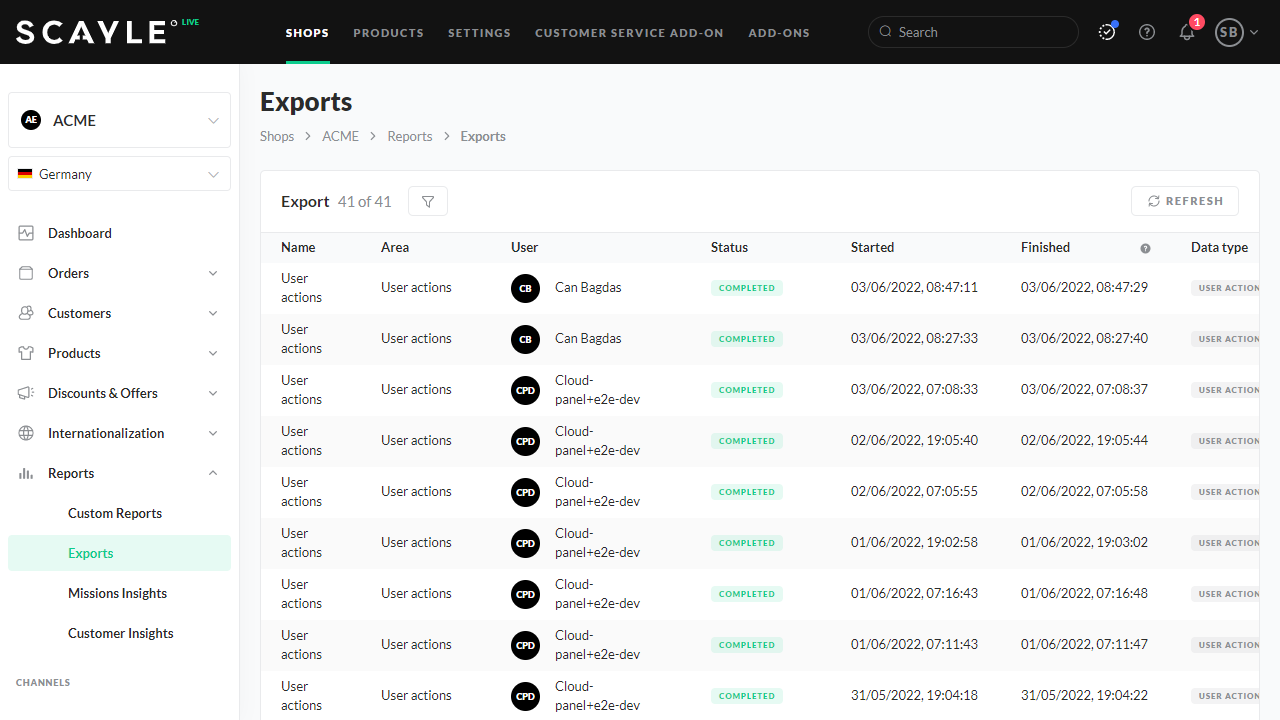Click the Finished column info icon
The image size is (1280, 720).
tap(1145, 248)
